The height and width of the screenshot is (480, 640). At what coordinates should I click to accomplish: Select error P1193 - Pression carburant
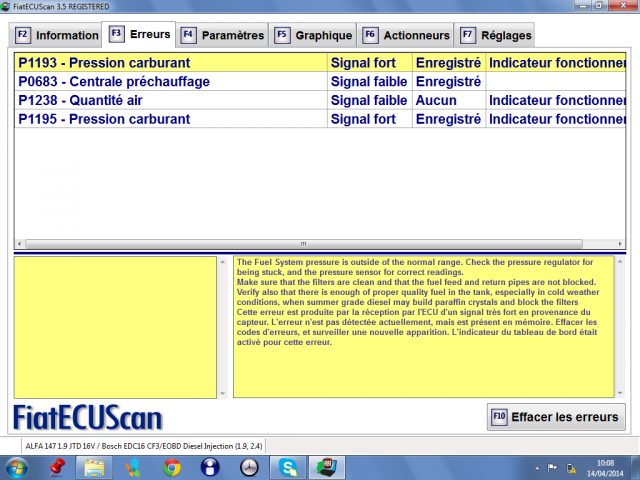(x=171, y=63)
